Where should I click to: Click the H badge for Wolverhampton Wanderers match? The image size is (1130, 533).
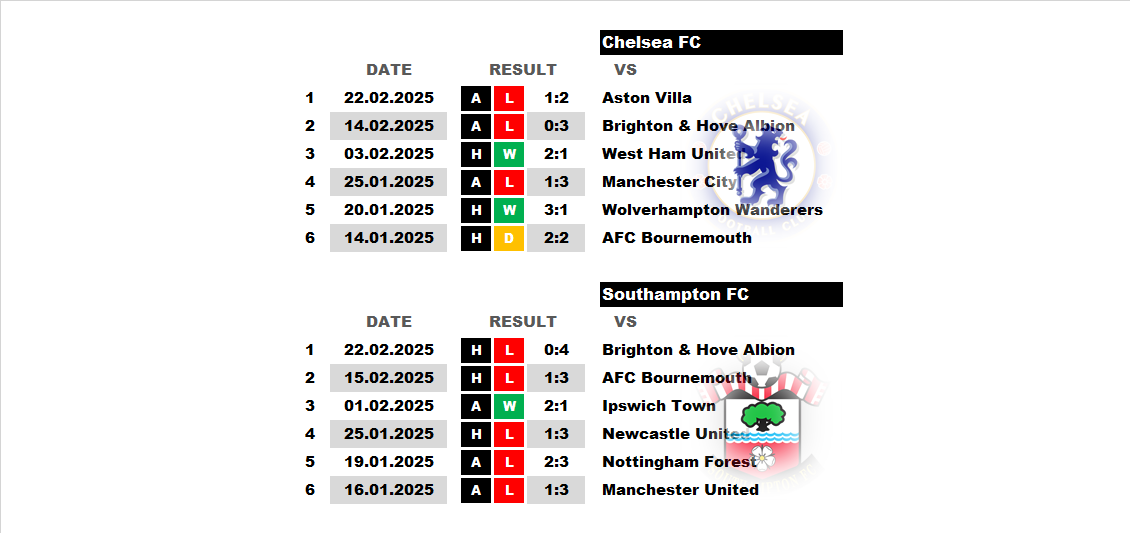476,210
